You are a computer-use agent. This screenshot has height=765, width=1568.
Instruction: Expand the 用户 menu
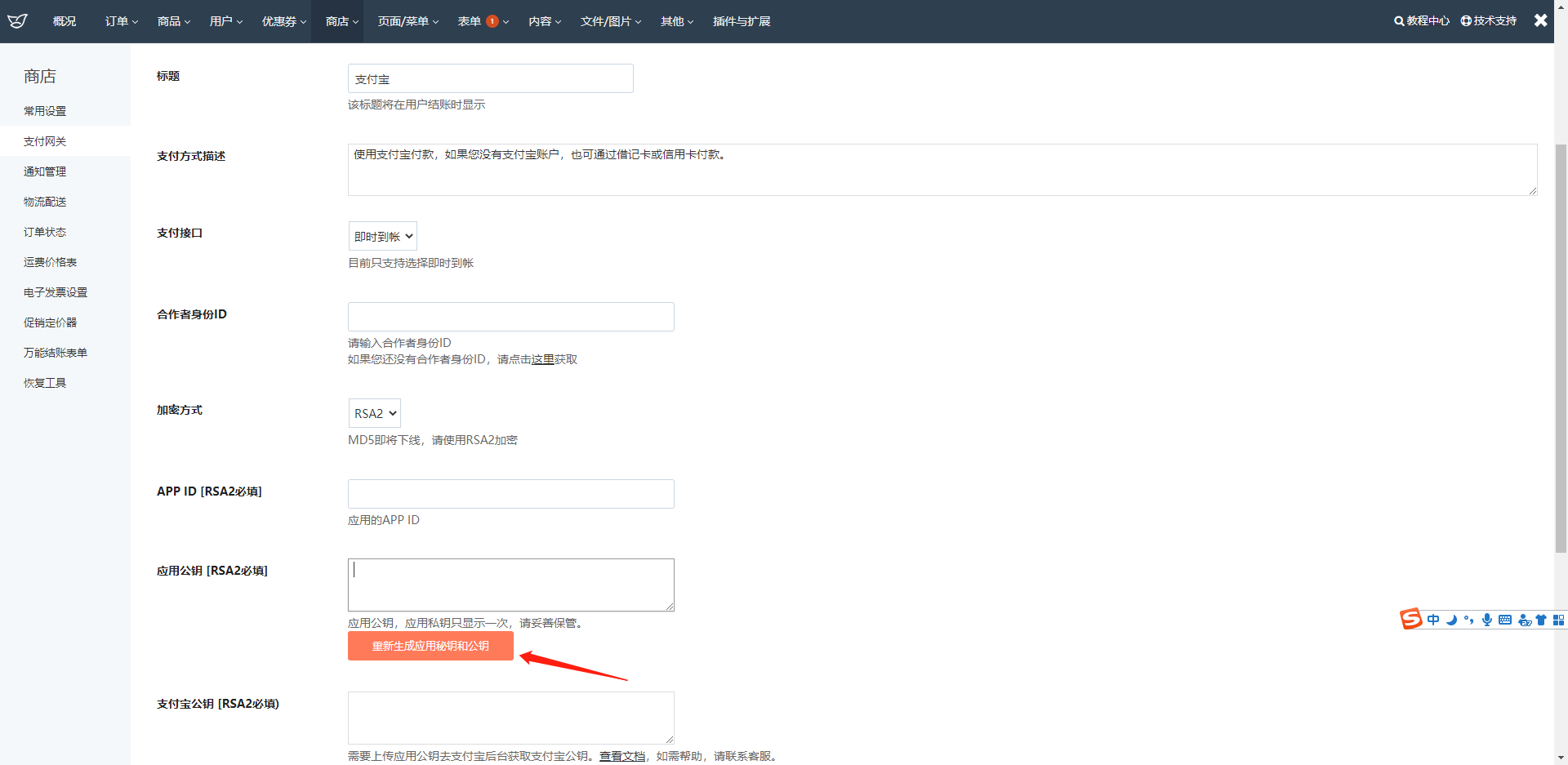pos(226,21)
